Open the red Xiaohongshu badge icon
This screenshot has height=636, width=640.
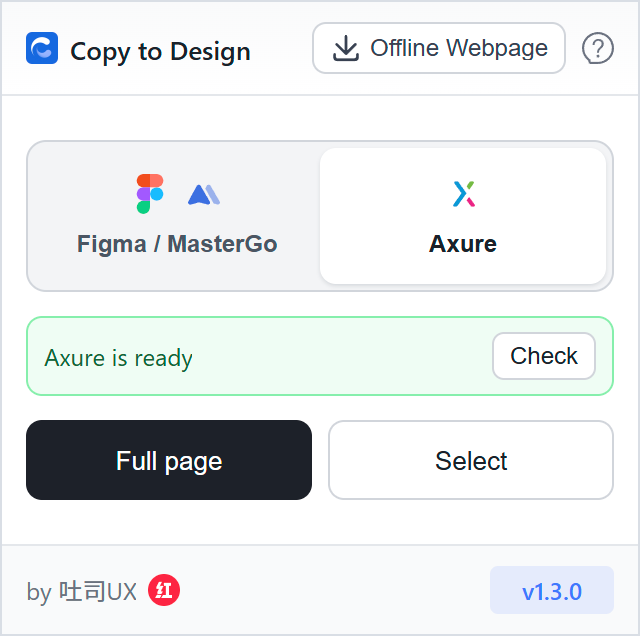pyautogui.click(x=164, y=590)
